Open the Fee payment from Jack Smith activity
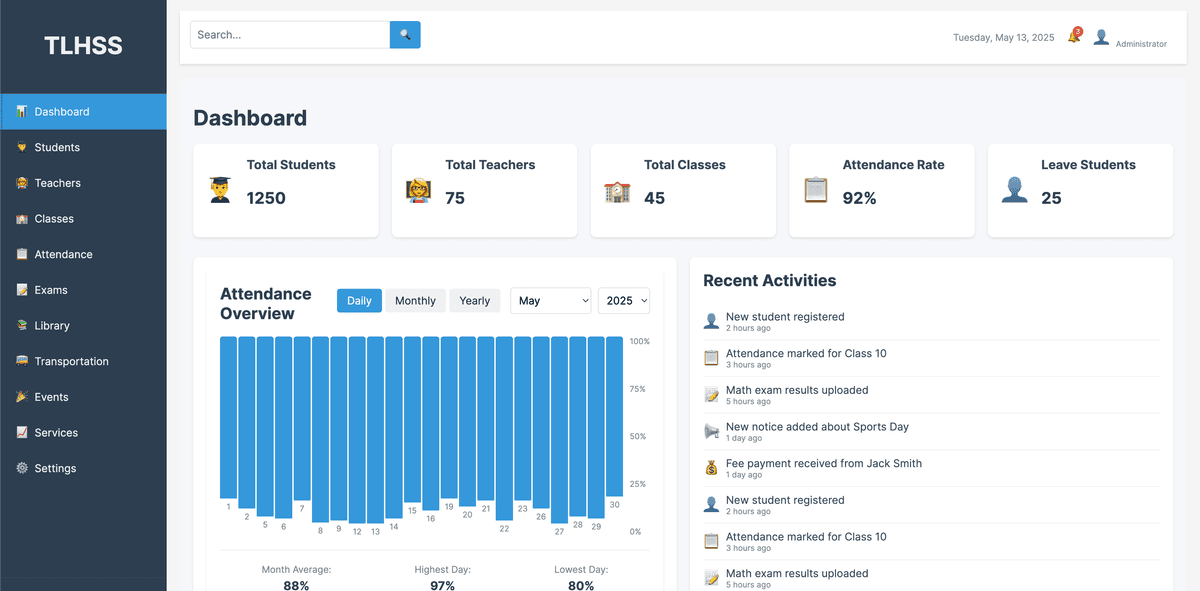 [x=823, y=463]
